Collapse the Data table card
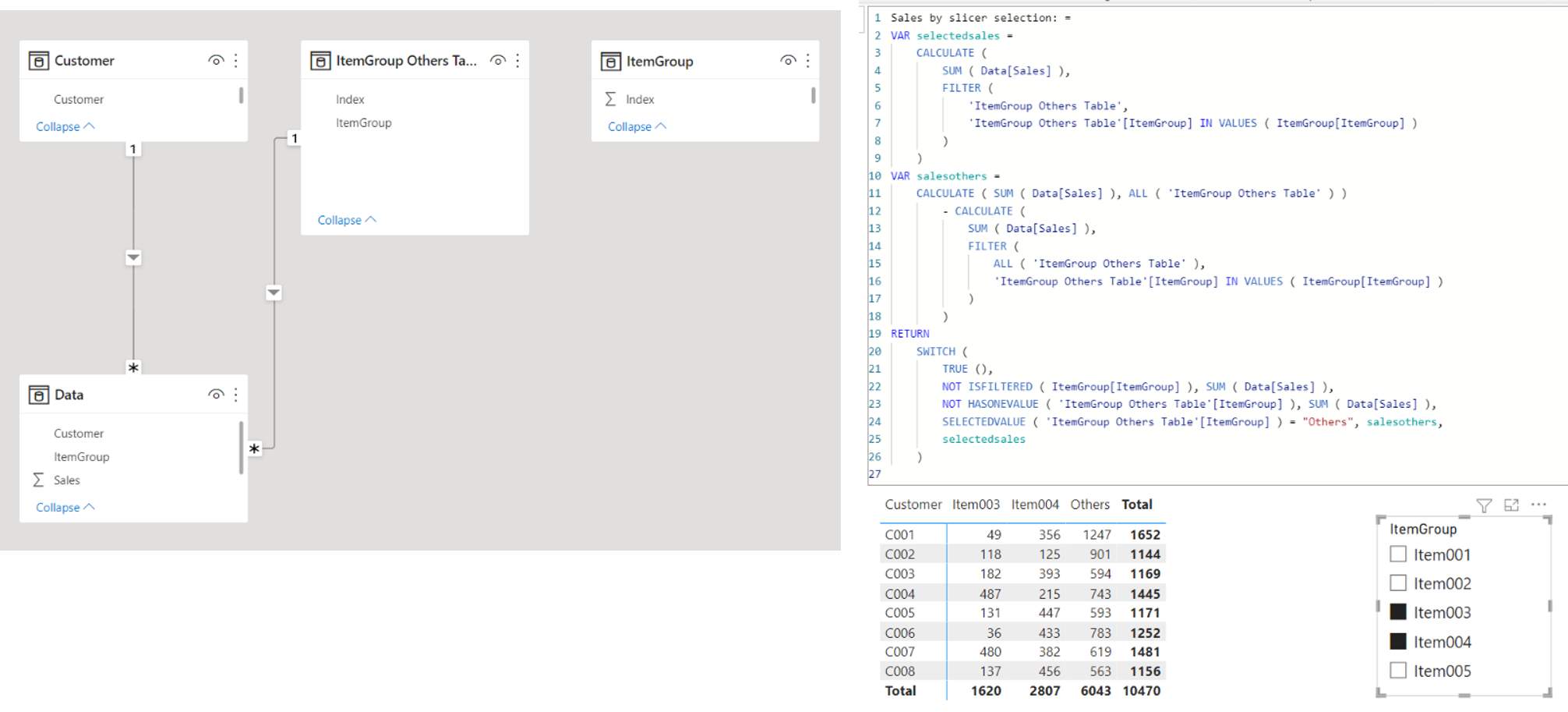Screen dimensions: 1568x712 pos(65,507)
